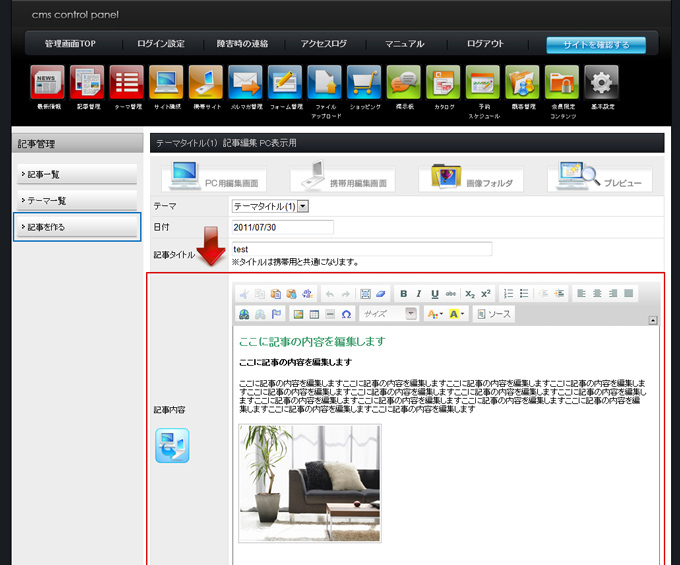This screenshot has width=680, height=565.
Task: Click the 記事タイトル input field
Action: [x=361, y=249]
